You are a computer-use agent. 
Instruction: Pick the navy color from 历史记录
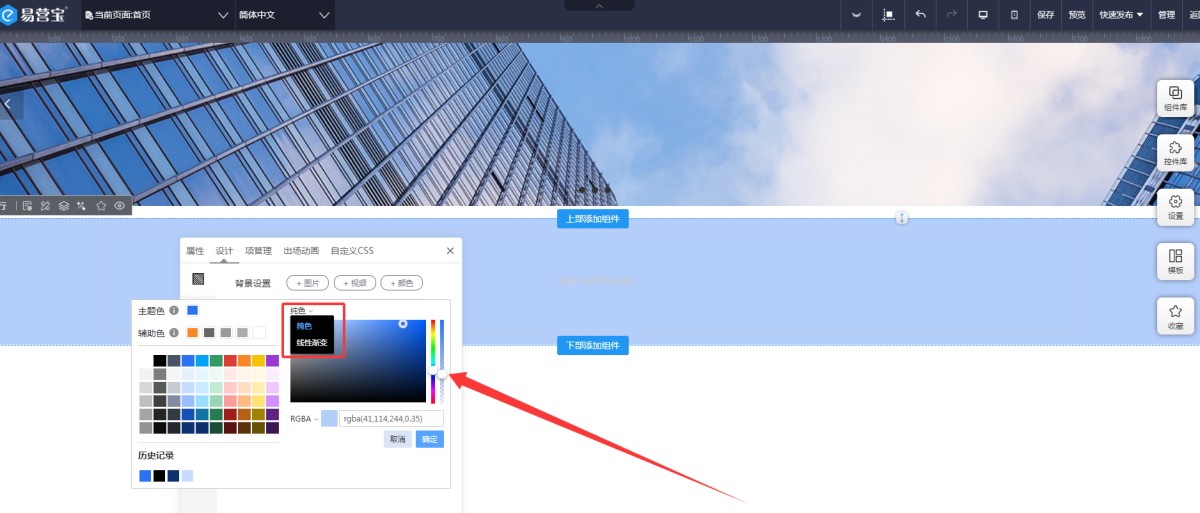click(174, 476)
